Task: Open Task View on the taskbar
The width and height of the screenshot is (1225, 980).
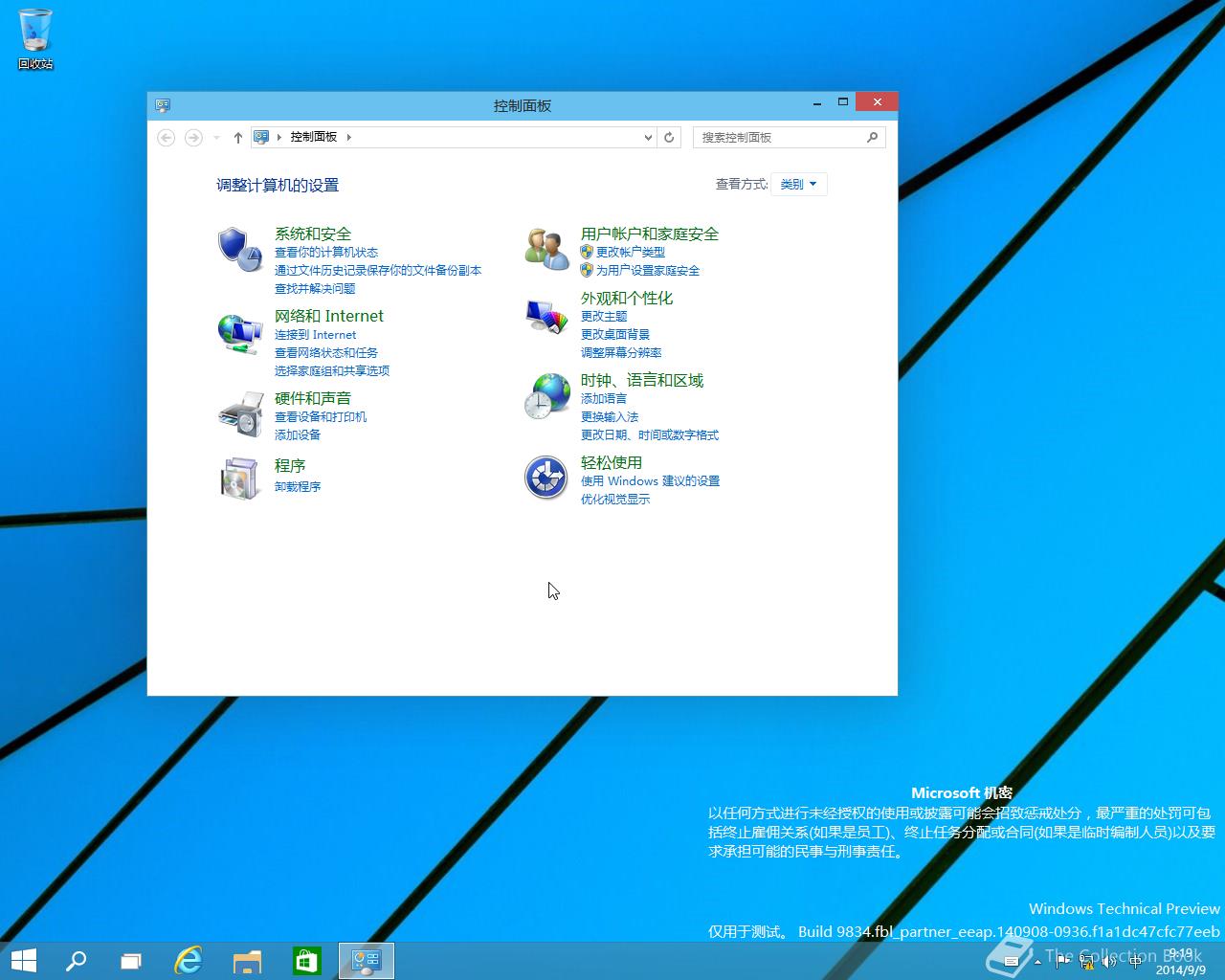Action: [131, 961]
